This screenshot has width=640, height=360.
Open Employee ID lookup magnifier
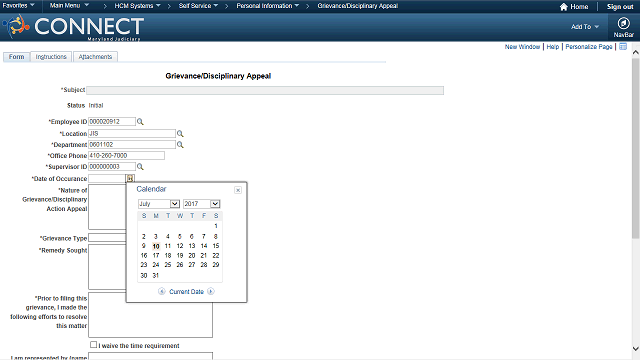(140, 122)
